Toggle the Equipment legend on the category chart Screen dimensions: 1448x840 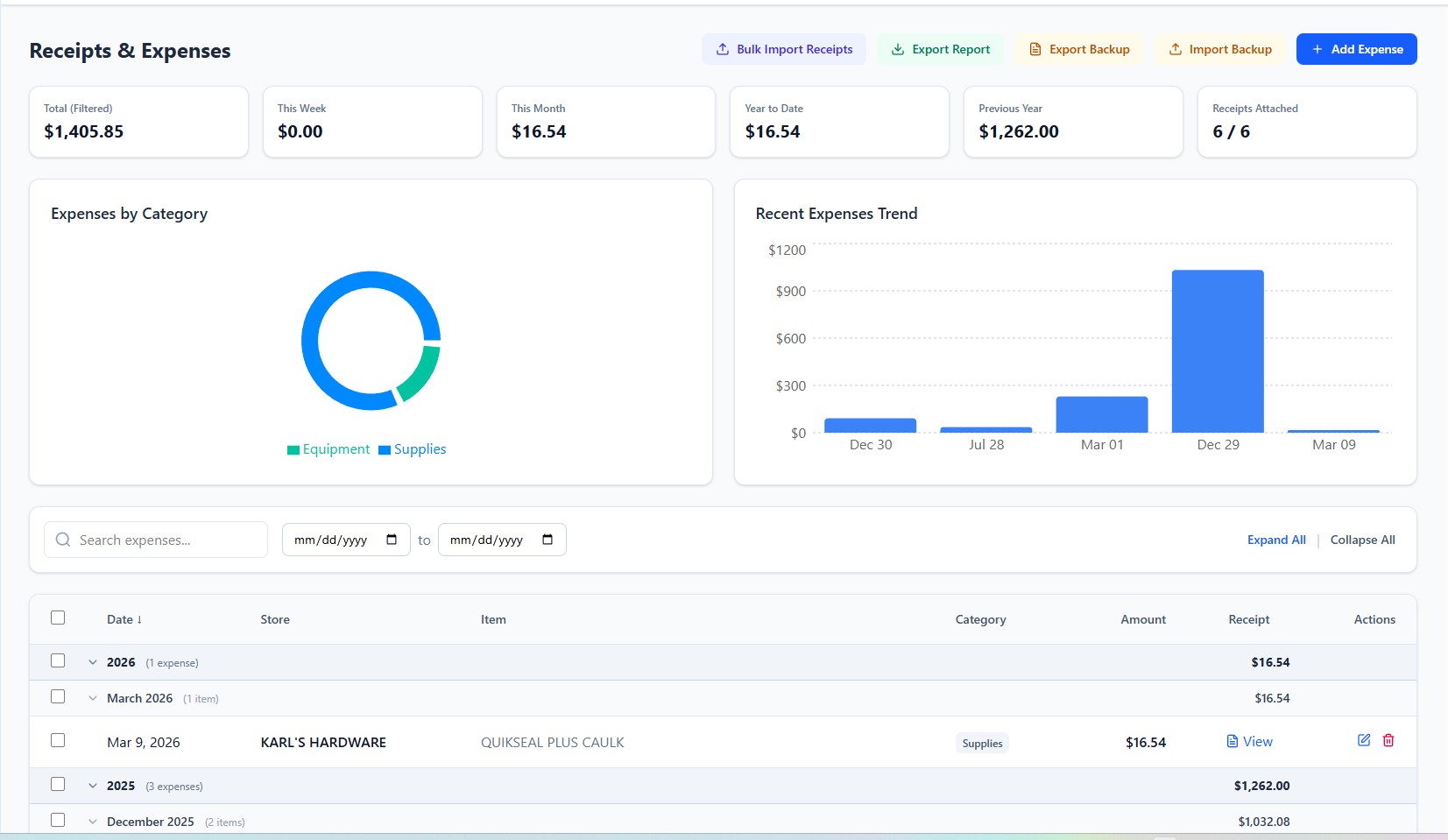328,448
